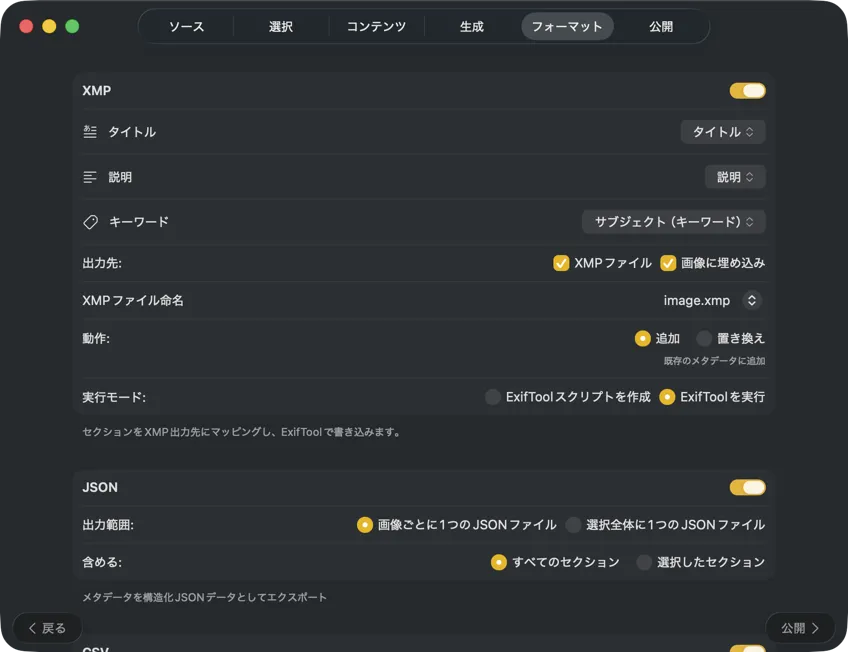Uncheck the 画像に埋め込み checkbox
The image size is (848, 652).
point(665,263)
